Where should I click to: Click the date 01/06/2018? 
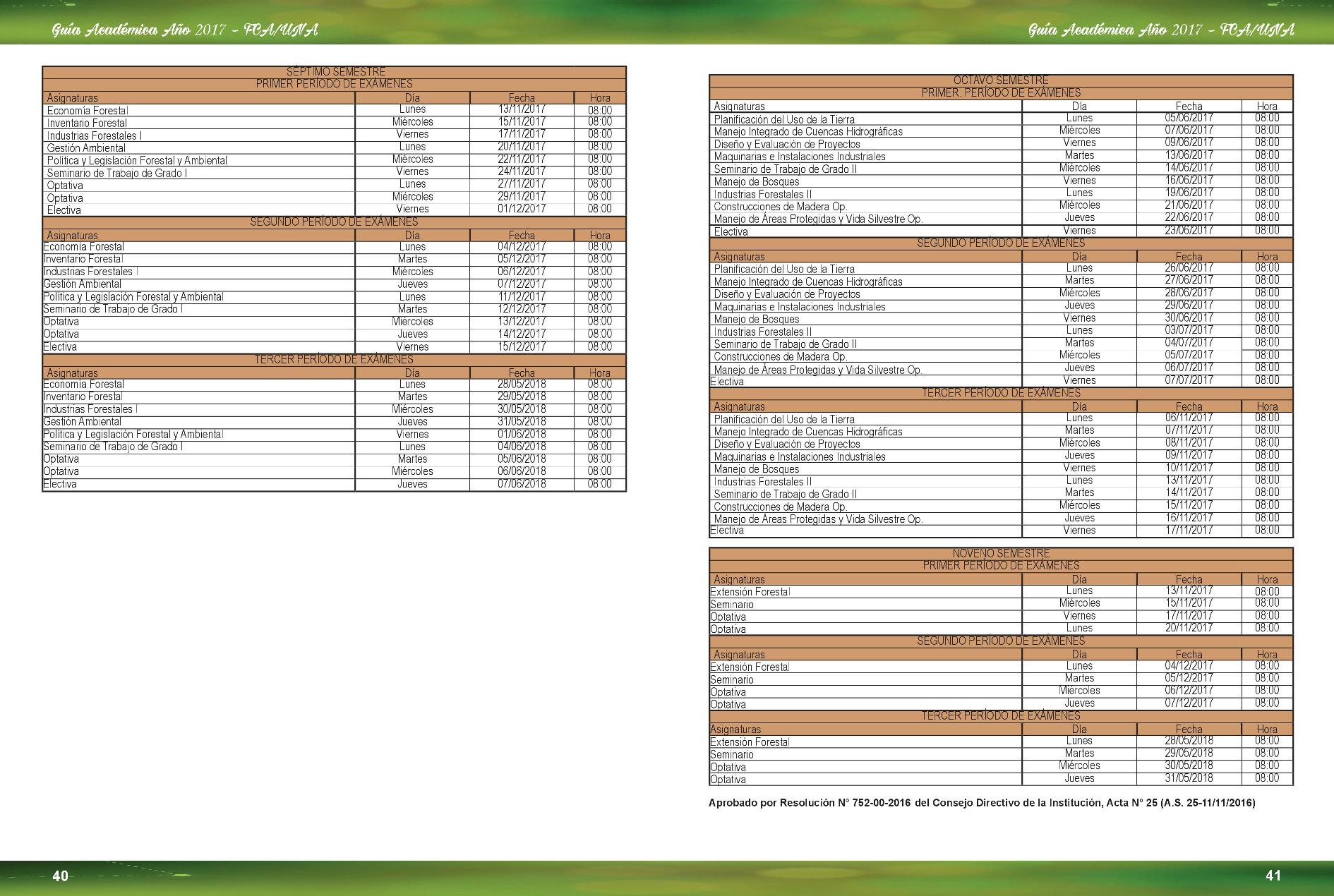pos(522,434)
